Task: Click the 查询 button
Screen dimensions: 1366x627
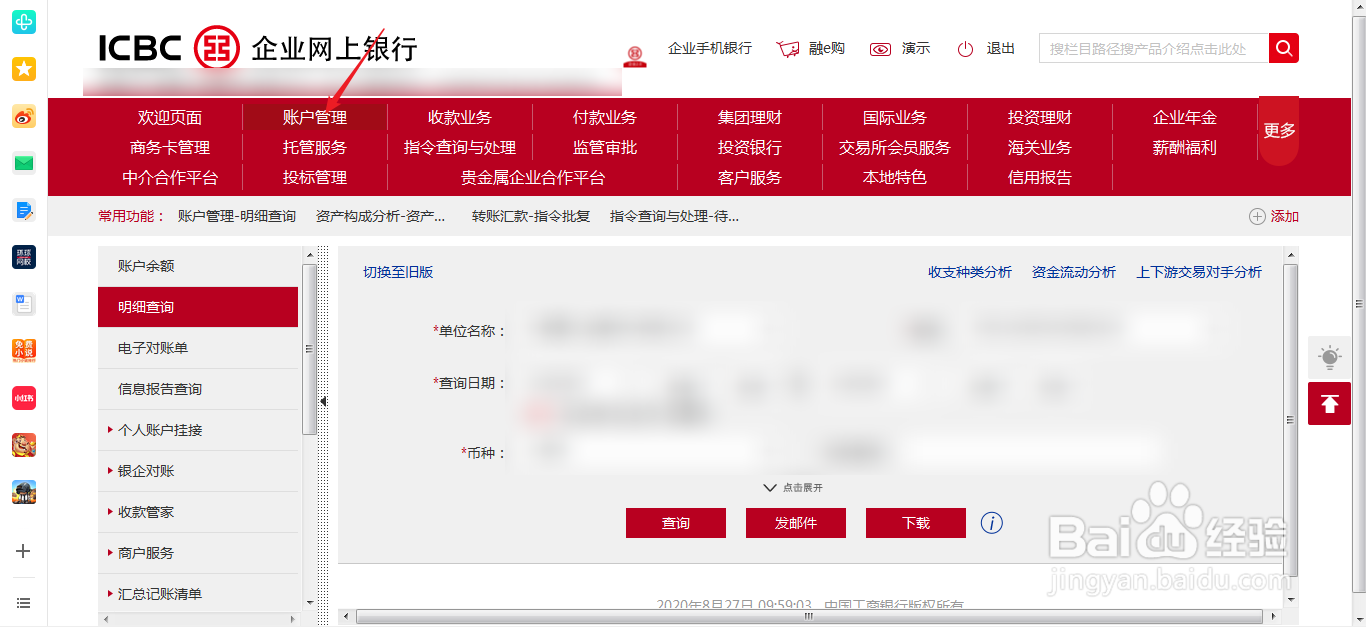Action: coord(676,523)
